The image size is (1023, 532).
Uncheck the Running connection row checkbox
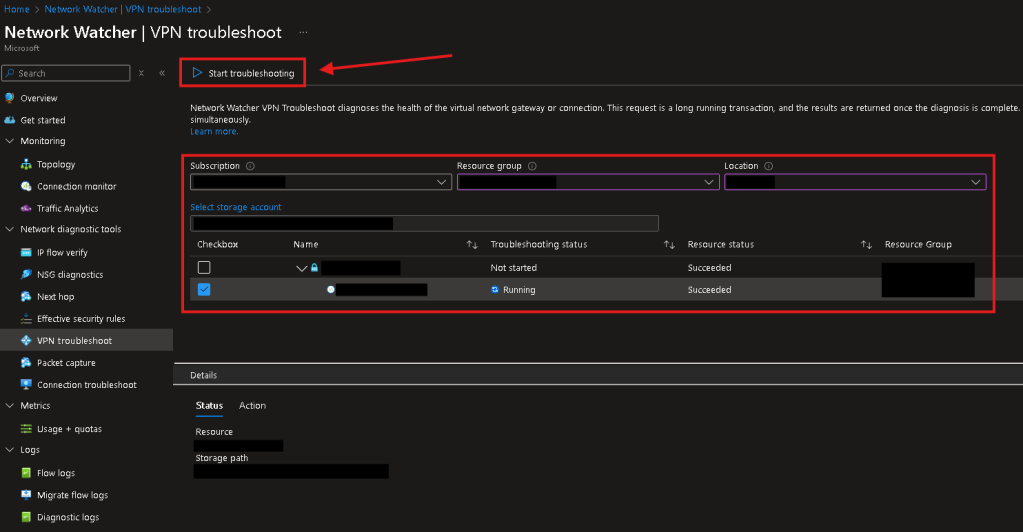(204, 290)
